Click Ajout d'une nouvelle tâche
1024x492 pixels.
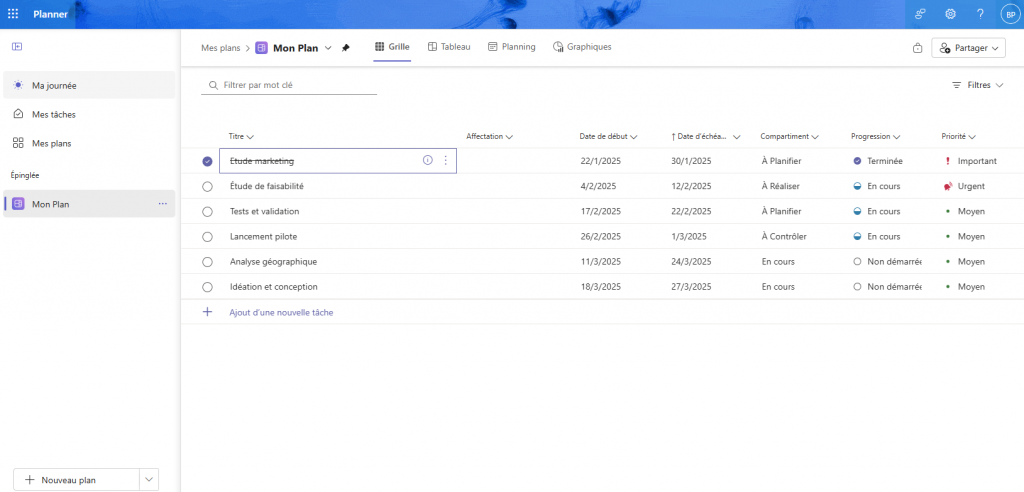pyautogui.click(x=281, y=312)
